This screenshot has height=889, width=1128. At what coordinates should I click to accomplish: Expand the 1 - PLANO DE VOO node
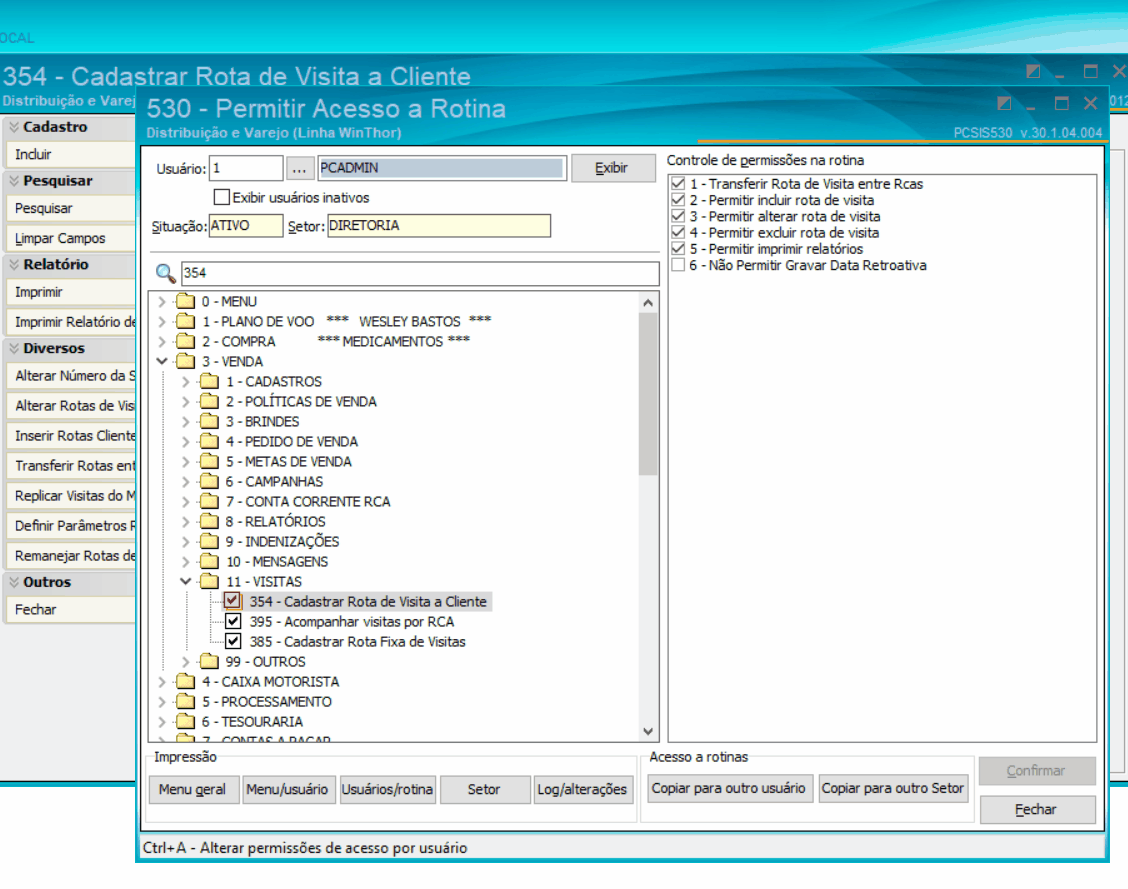click(x=162, y=322)
